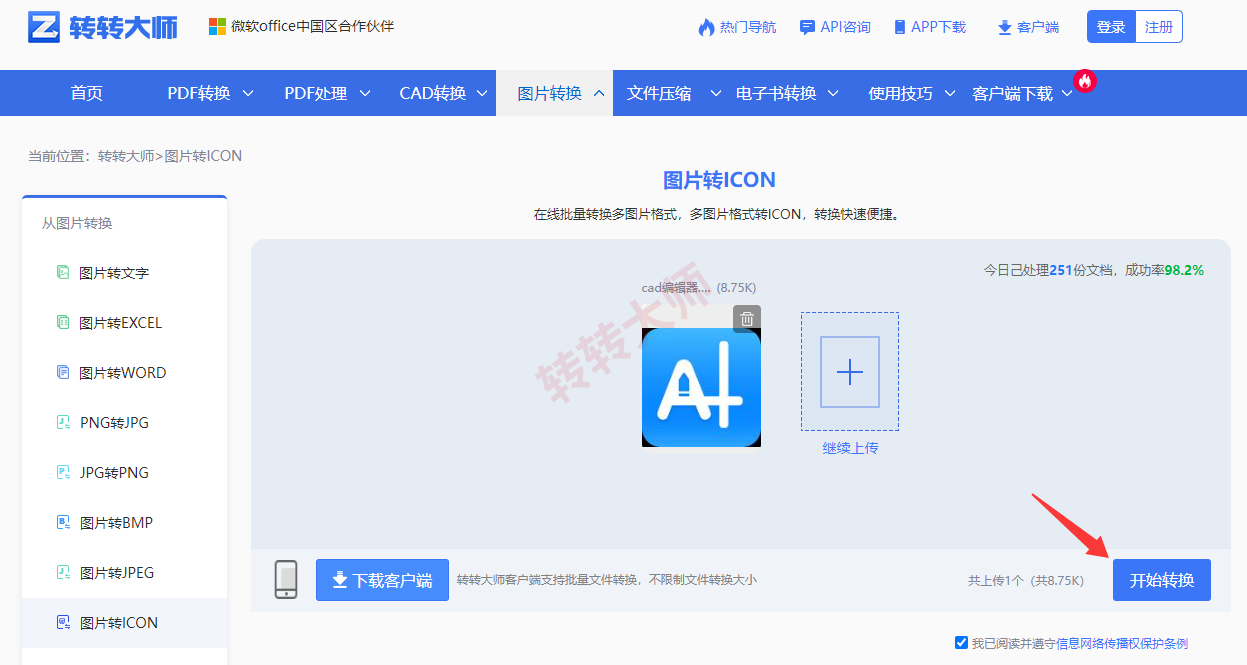1247x665 pixels.
Task: Select 图片转WORD in the sidebar
Action: (x=123, y=373)
